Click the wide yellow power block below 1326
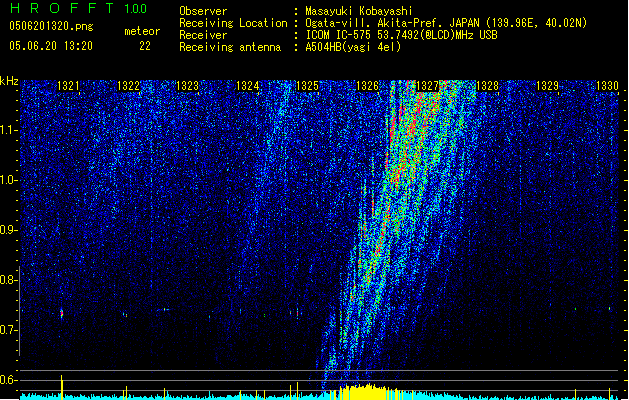 pos(365,392)
